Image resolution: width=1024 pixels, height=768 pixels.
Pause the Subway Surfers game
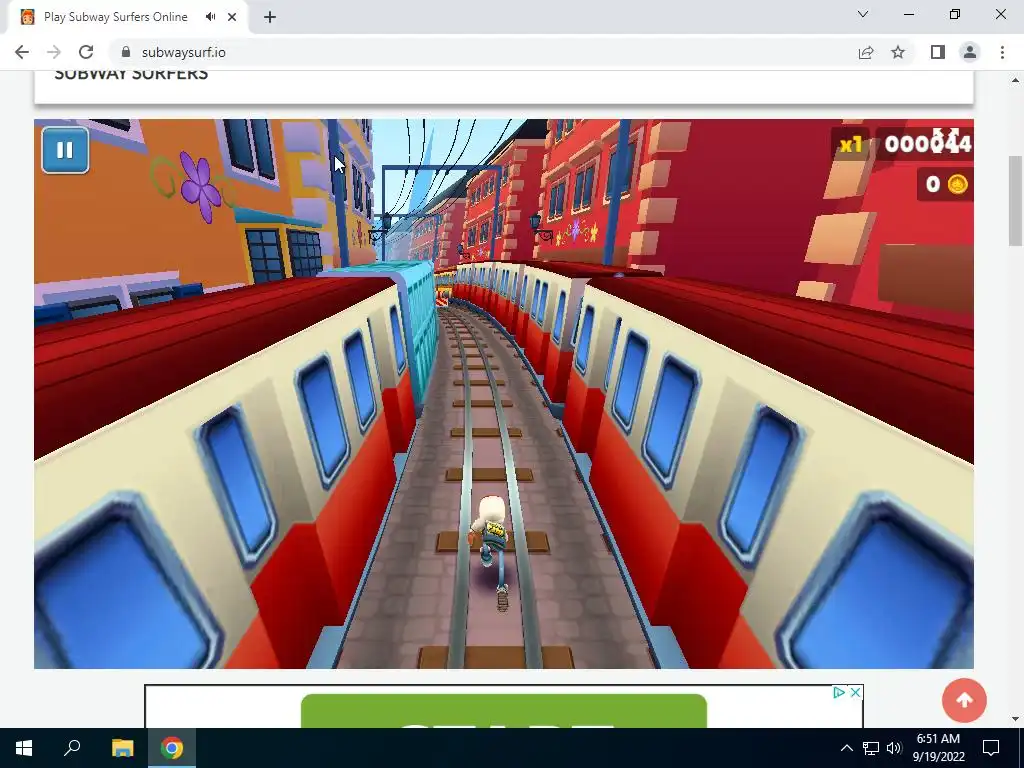tap(65, 150)
